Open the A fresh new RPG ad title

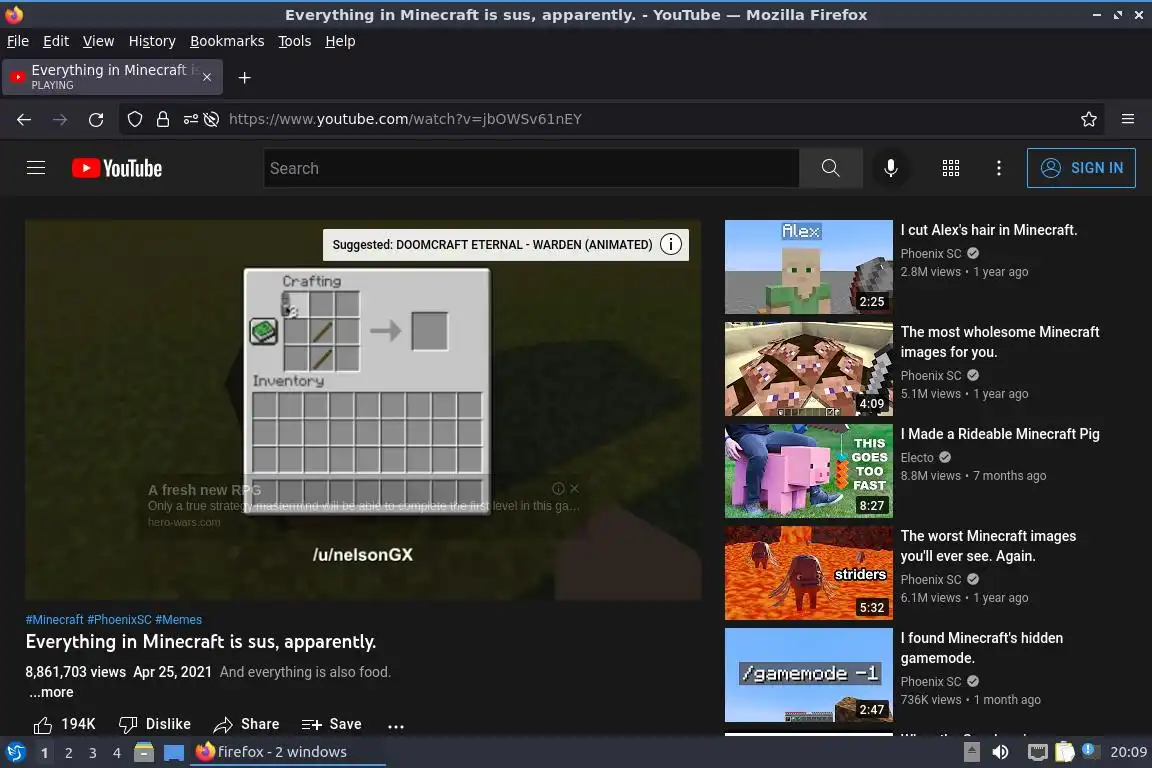204,489
